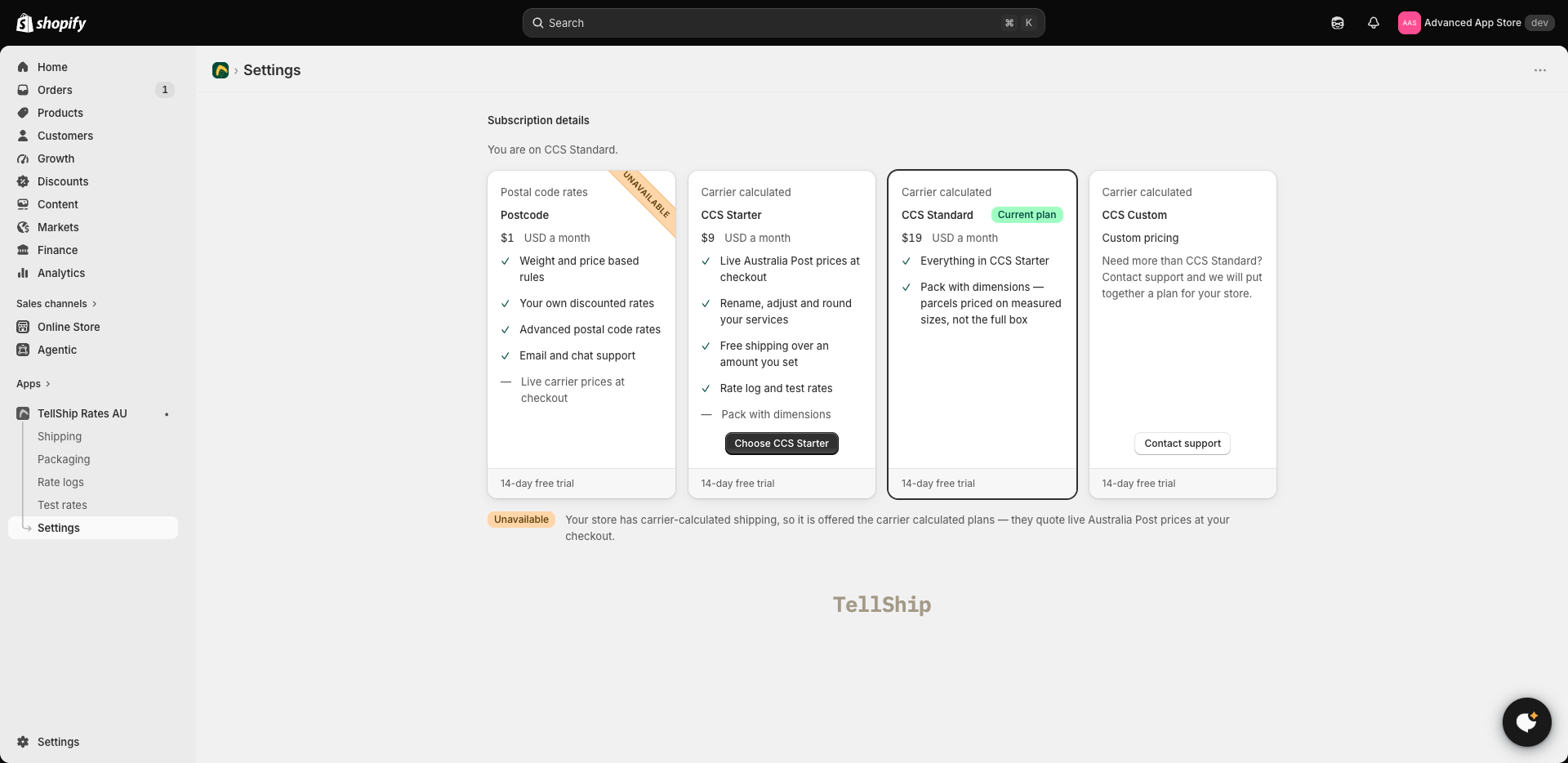The height and width of the screenshot is (763, 1568).
Task: Click the Discounts icon
Action: [23, 181]
